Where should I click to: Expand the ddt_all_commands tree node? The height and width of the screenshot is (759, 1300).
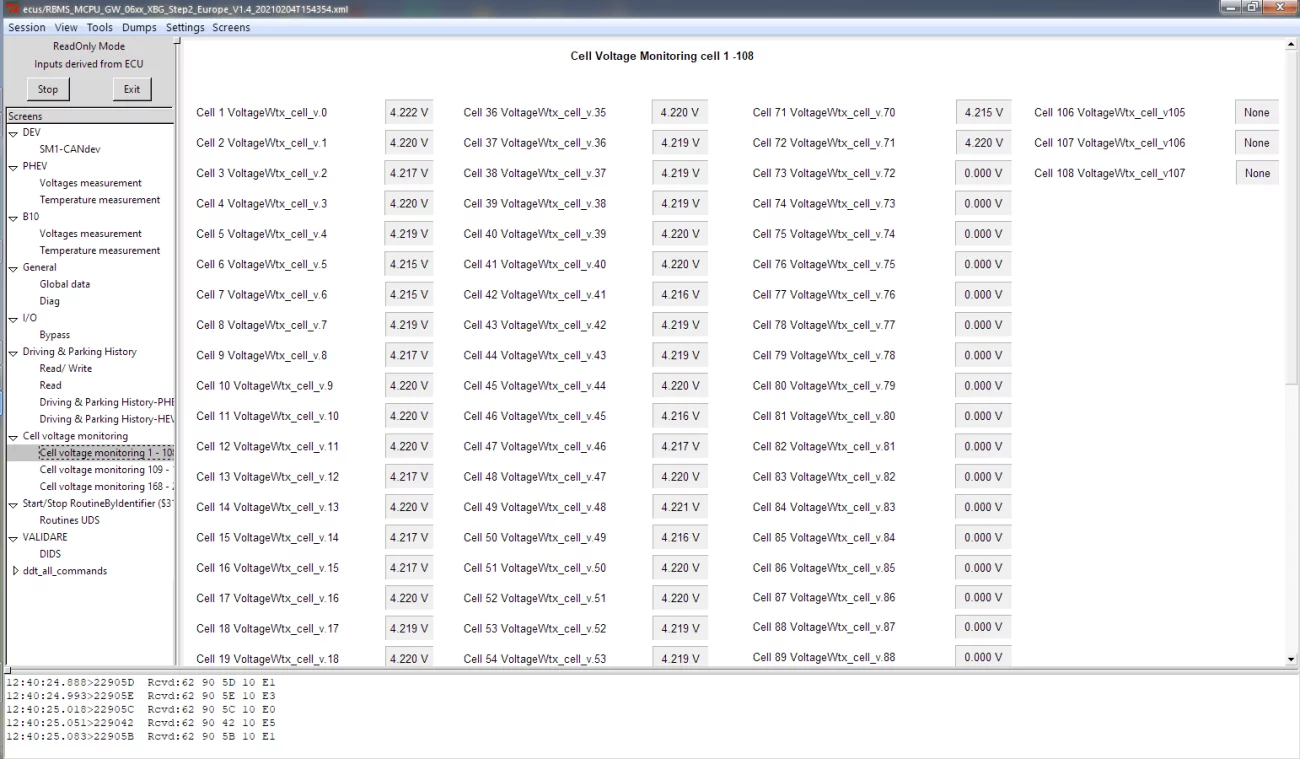pos(14,571)
